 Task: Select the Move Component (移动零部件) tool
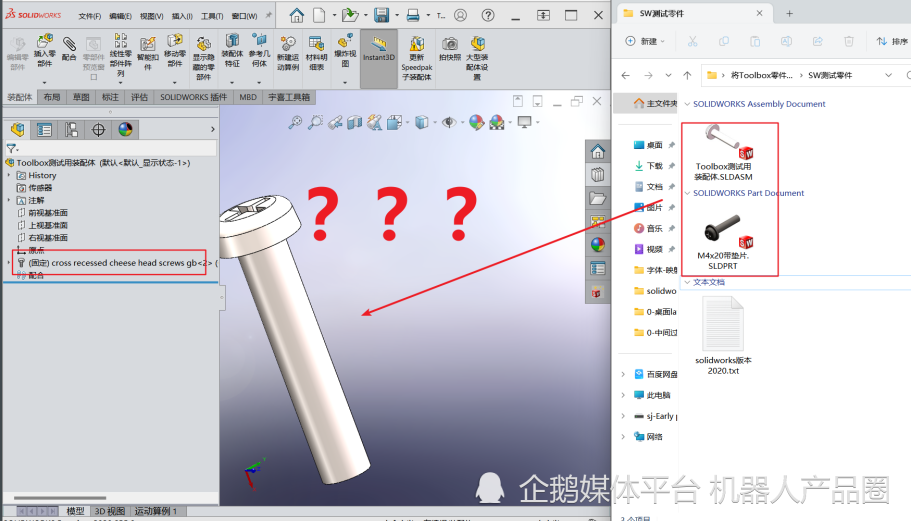(x=174, y=51)
